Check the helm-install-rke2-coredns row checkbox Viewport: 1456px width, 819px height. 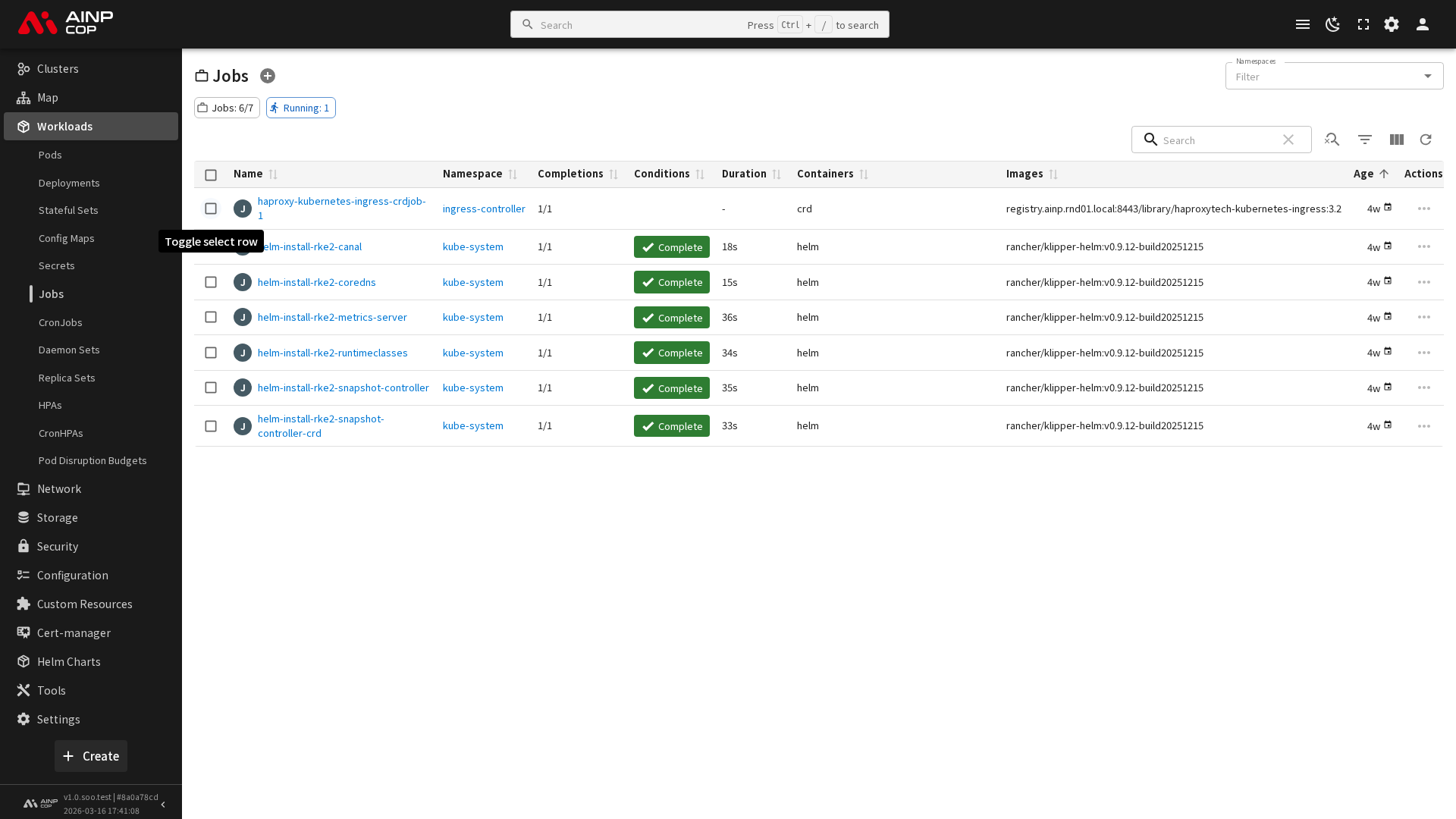(211, 282)
